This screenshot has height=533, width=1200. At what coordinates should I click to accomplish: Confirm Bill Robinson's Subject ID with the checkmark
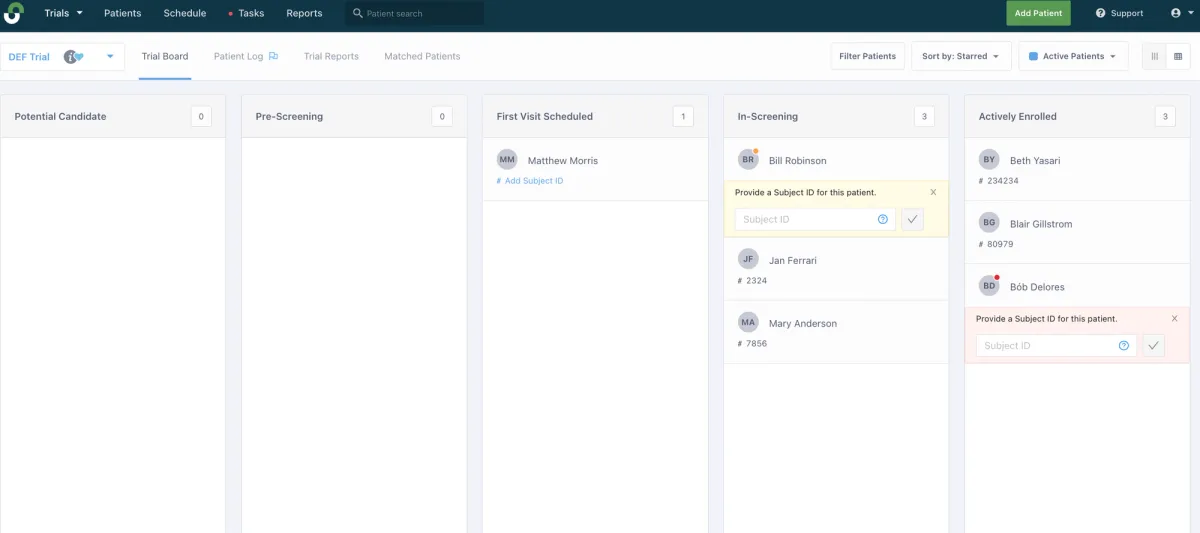click(912, 219)
